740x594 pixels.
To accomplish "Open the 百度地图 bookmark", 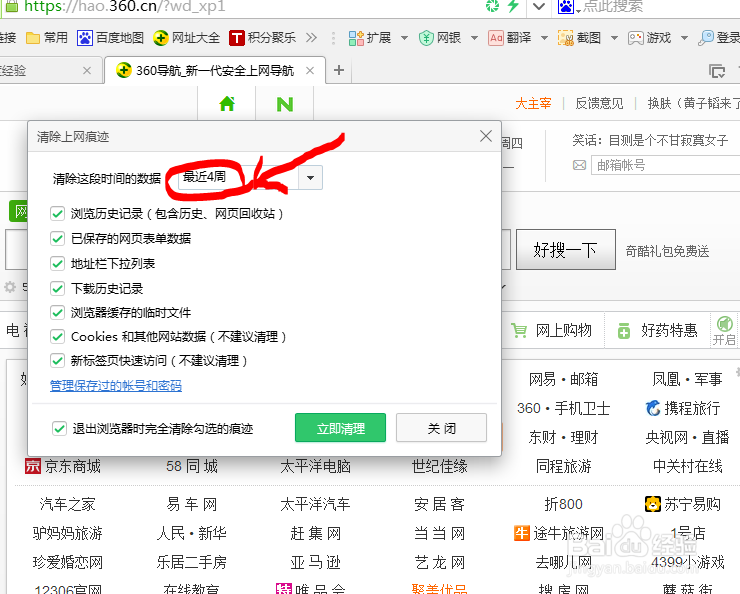I will [x=110, y=38].
